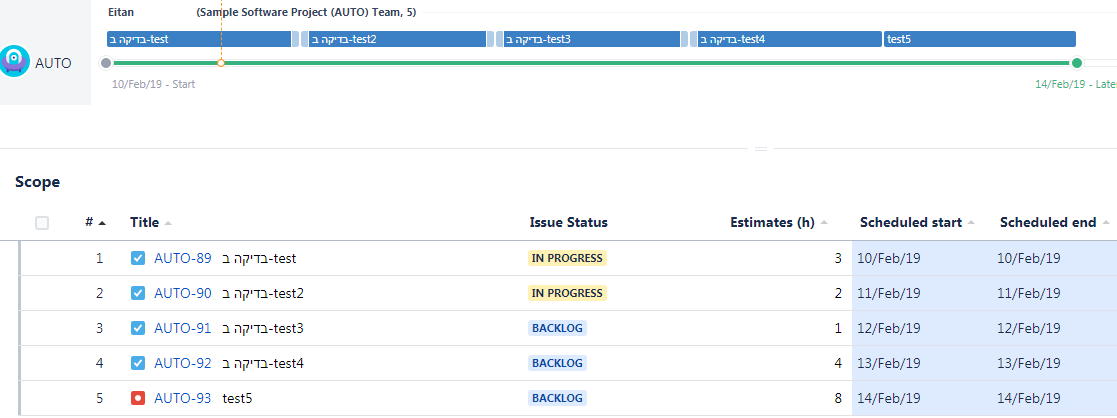The height and width of the screenshot is (418, 1117).
Task: Click the AUTO-89 story type icon
Action: pos(138,258)
